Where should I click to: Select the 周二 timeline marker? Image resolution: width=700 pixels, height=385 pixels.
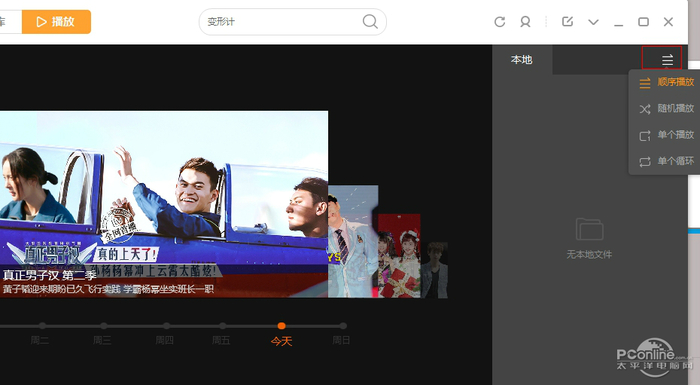(x=42, y=326)
